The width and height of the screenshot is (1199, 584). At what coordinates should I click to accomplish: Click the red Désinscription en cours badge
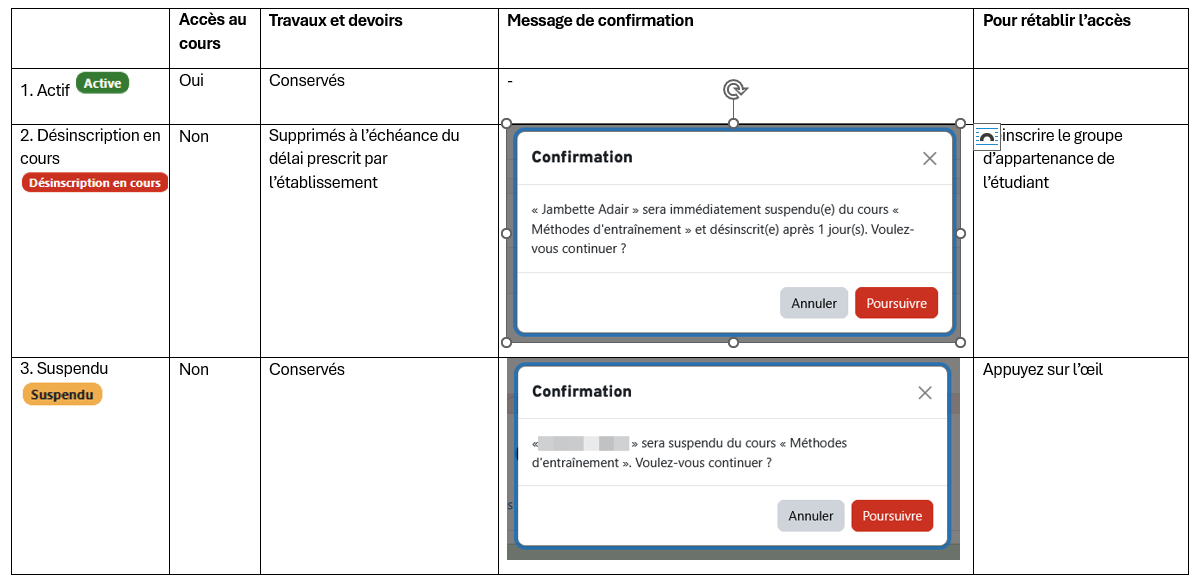pos(95,183)
